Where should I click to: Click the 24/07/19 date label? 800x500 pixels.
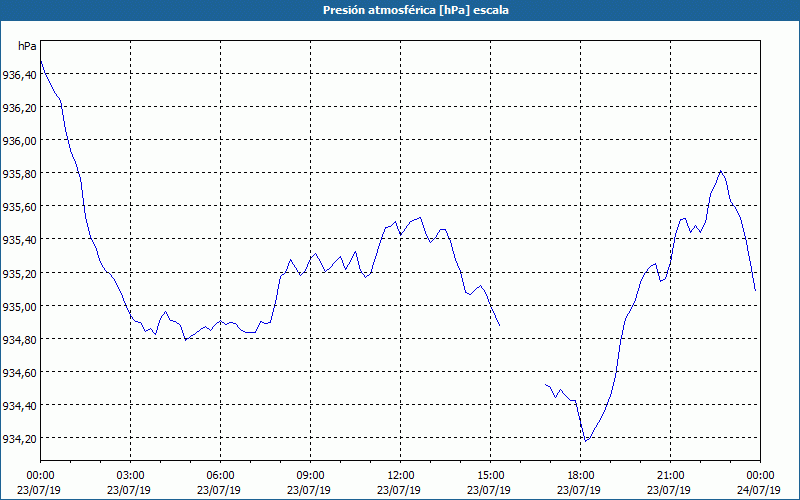759,490
